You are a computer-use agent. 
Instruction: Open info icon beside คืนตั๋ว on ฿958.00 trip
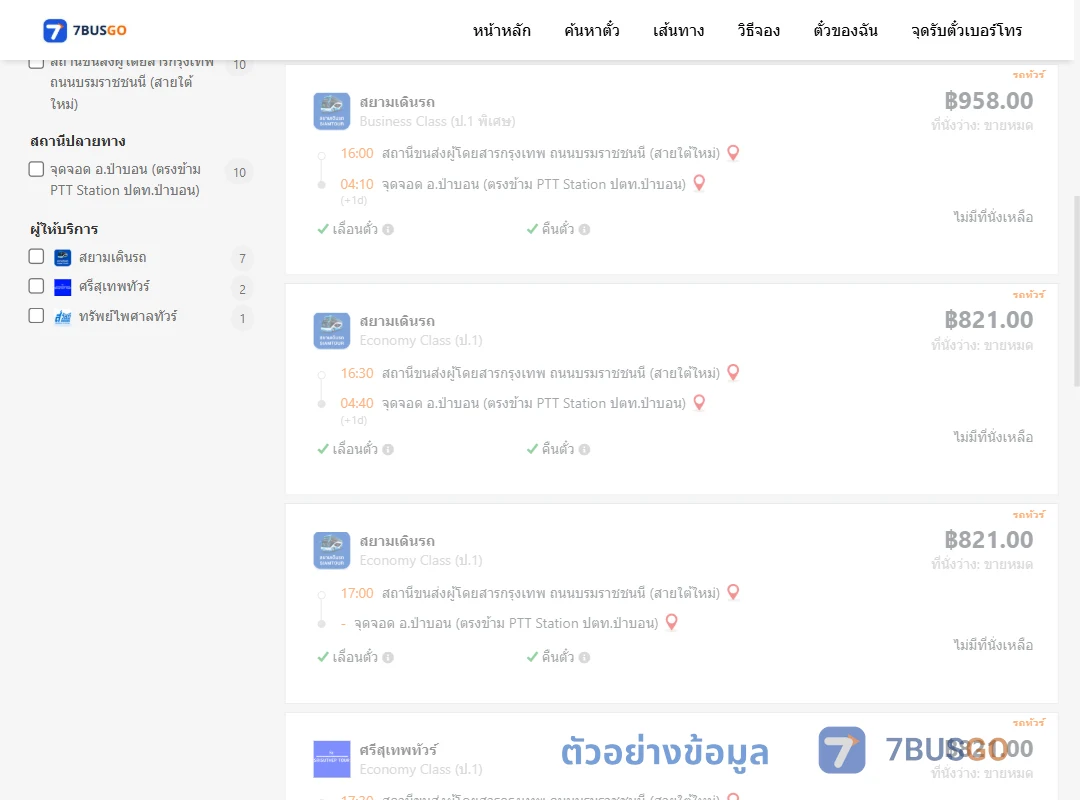tap(585, 229)
